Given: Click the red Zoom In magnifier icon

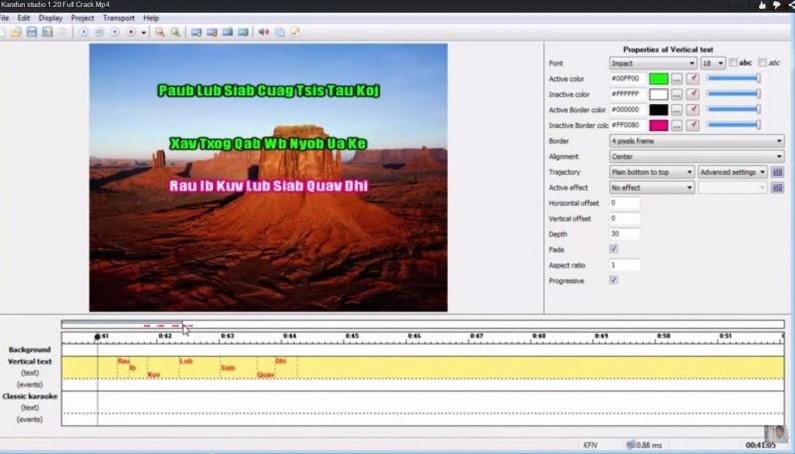Looking at the screenshot, I should coord(160,32).
